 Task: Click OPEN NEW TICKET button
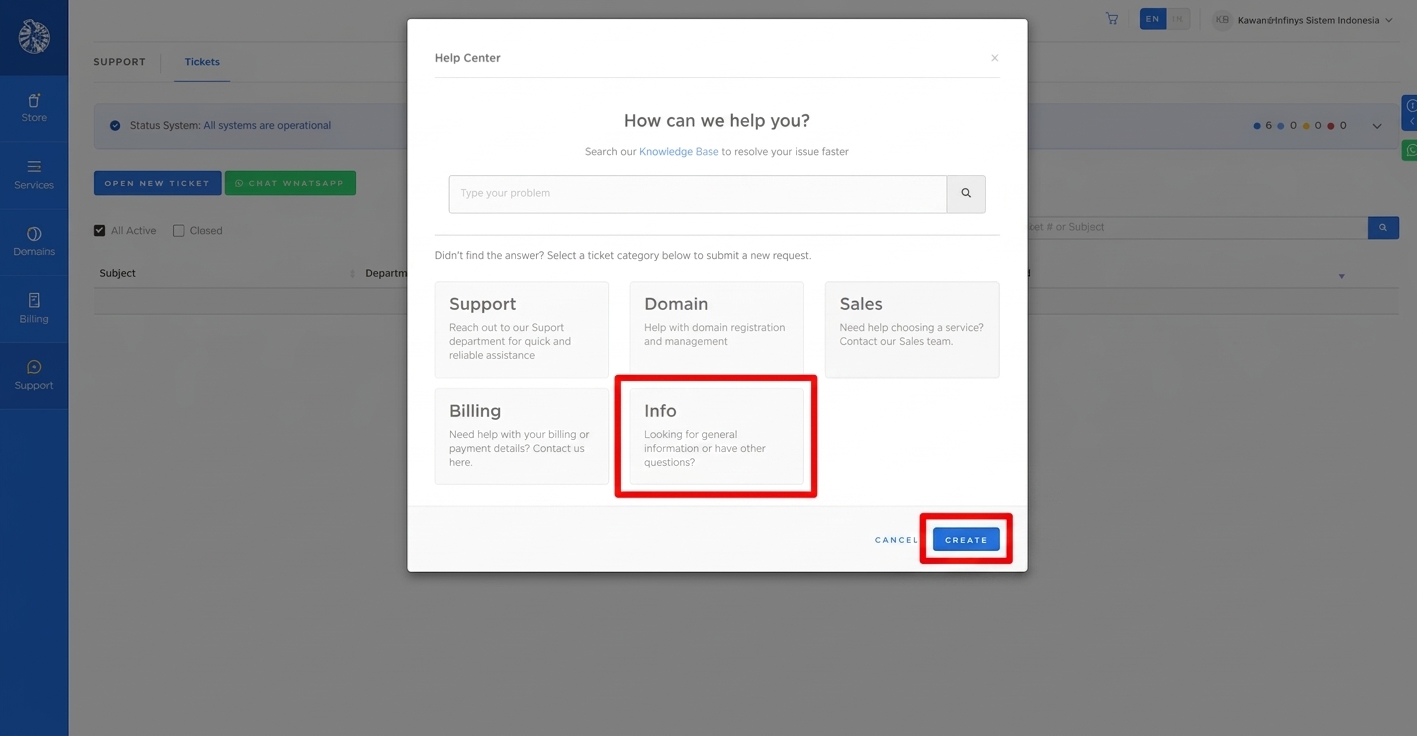coord(157,183)
